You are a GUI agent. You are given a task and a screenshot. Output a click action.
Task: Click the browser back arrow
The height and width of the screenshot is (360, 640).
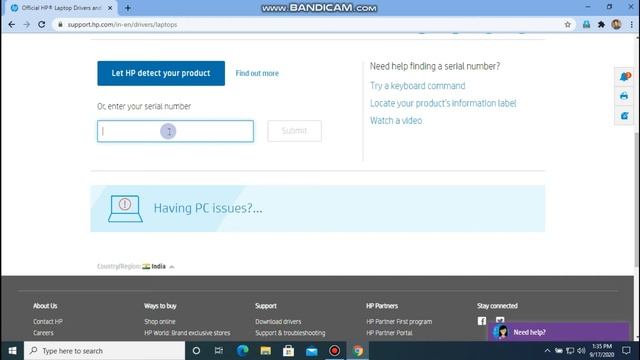tap(11, 24)
